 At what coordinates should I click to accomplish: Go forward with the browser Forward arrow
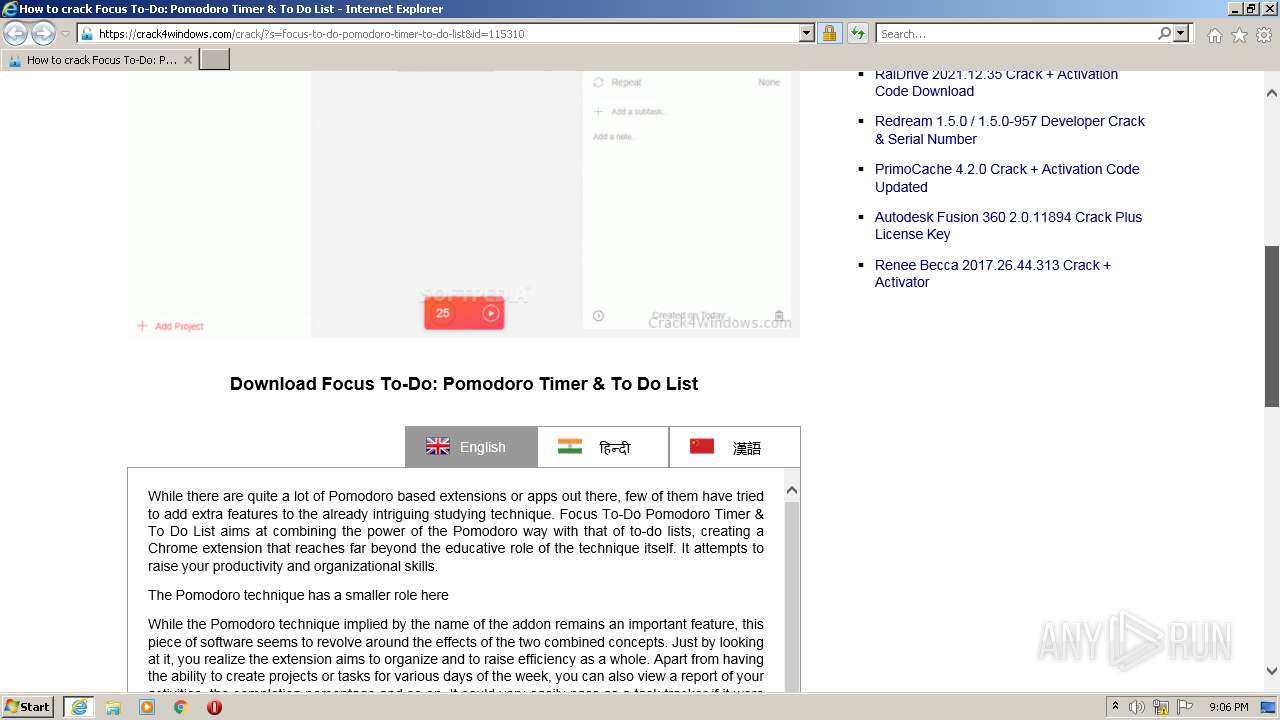click(x=43, y=33)
